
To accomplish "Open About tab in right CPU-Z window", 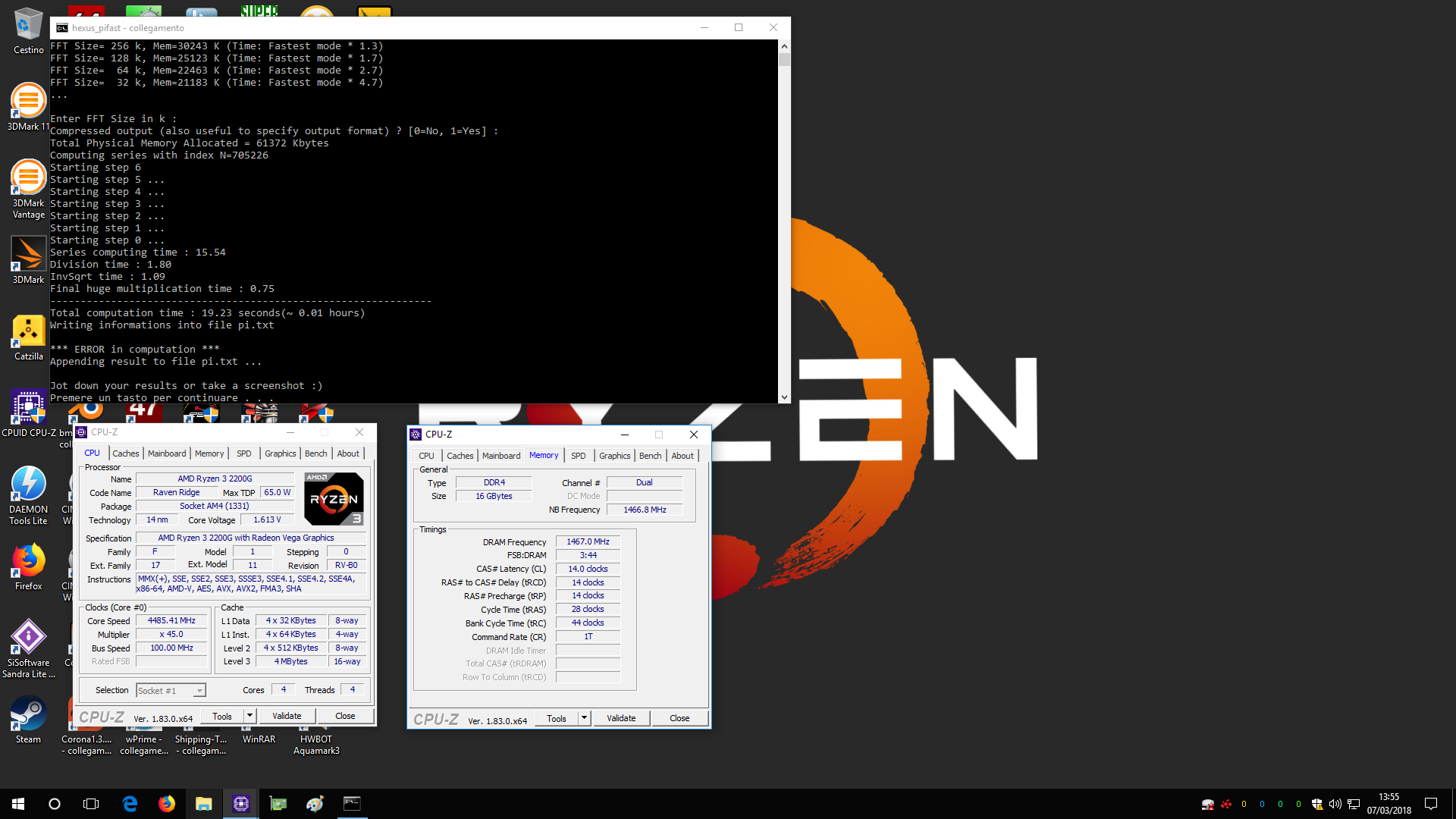I will (x=682, y=456).
